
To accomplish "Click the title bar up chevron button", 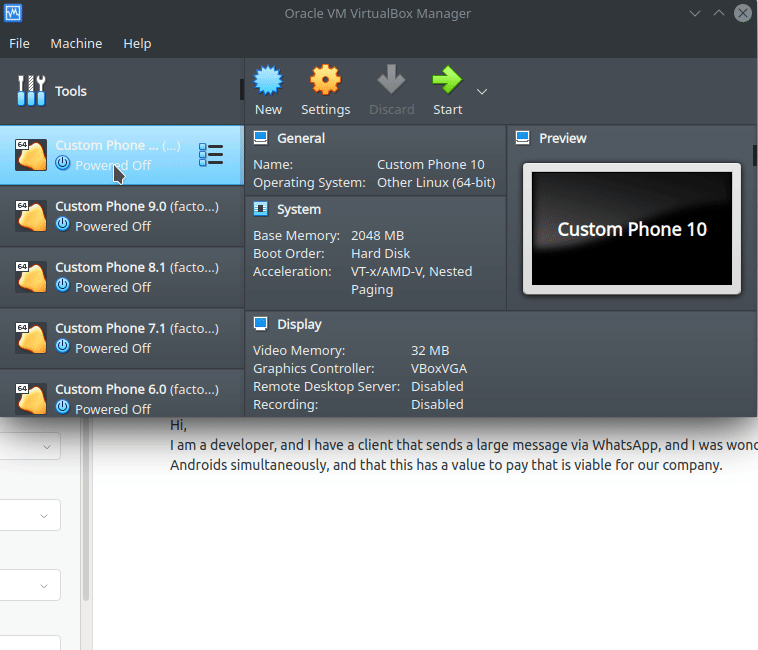I will pos(719,13).
